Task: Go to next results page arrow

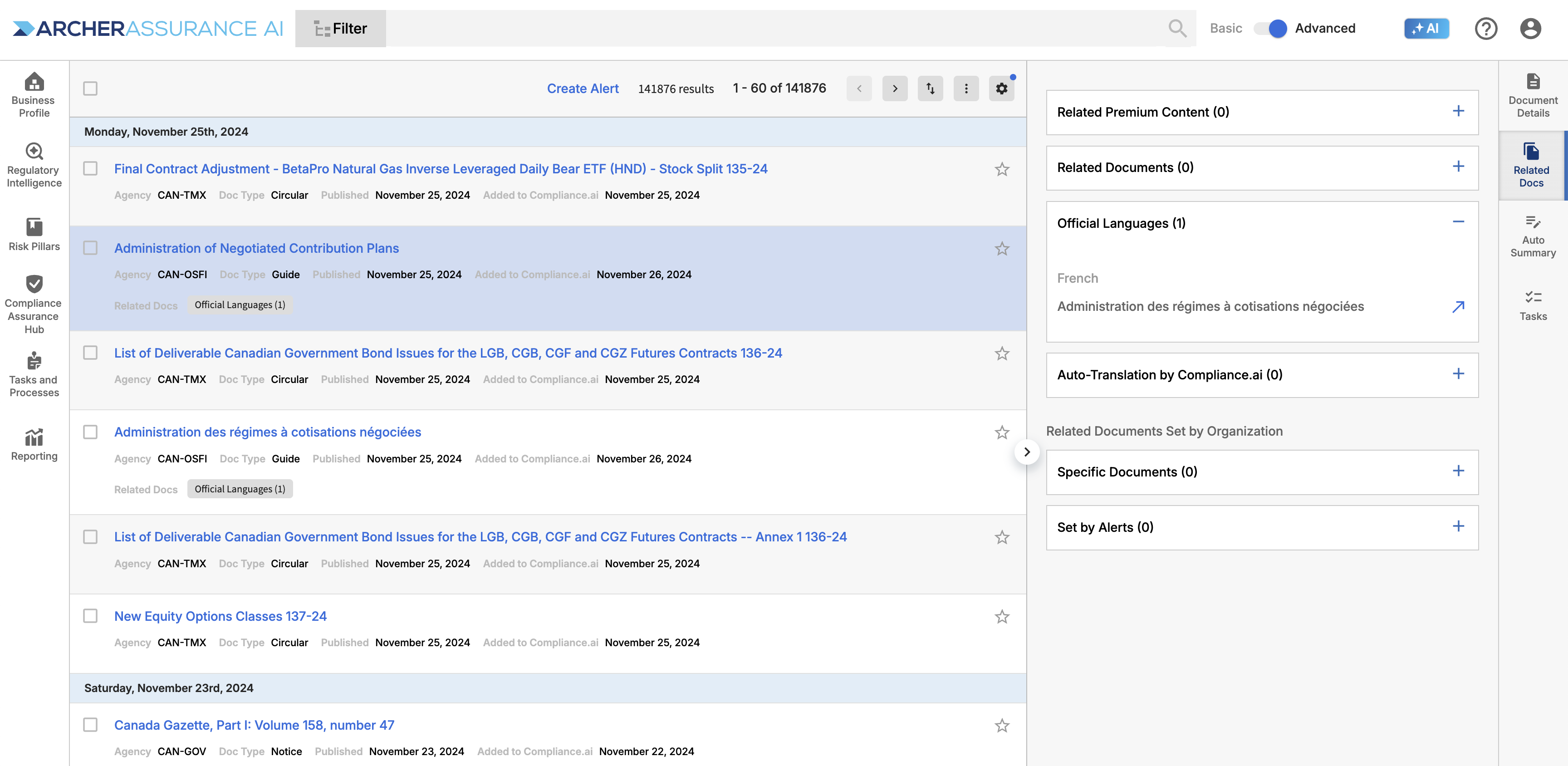Action: (x=895, y=88)
